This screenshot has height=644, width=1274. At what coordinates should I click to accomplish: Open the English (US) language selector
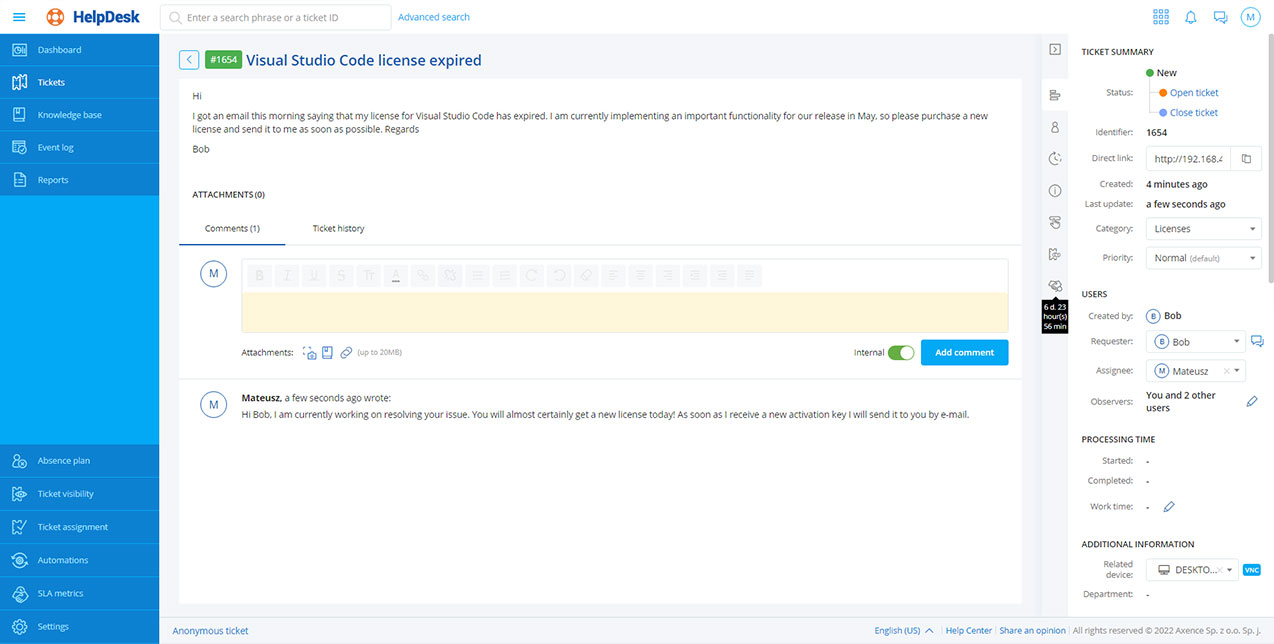tap(904, 631)
